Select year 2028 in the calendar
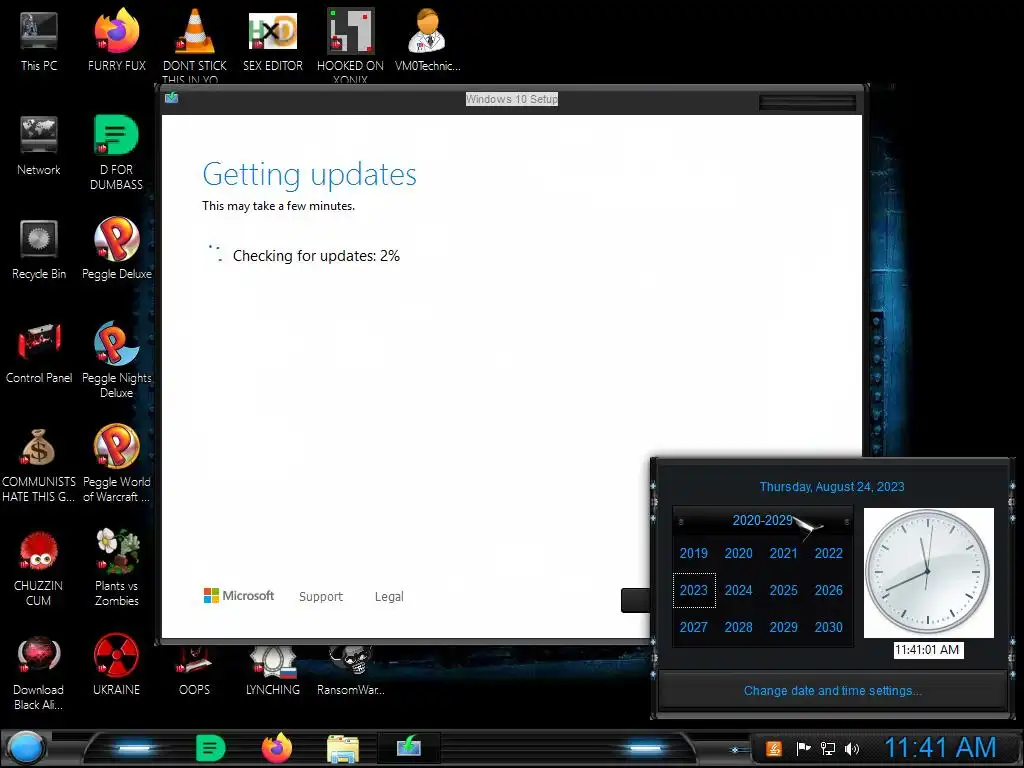1024x768 pixels. 739,627
